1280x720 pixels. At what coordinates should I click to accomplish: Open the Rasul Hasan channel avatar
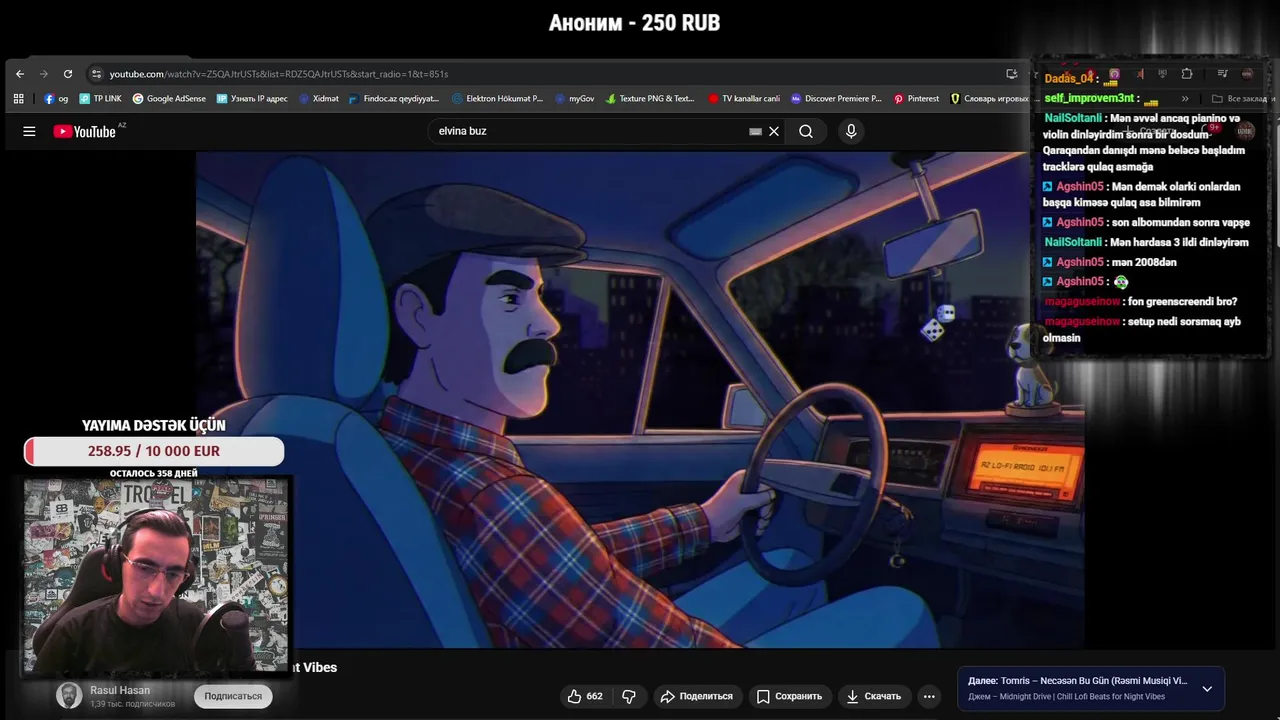69,696
